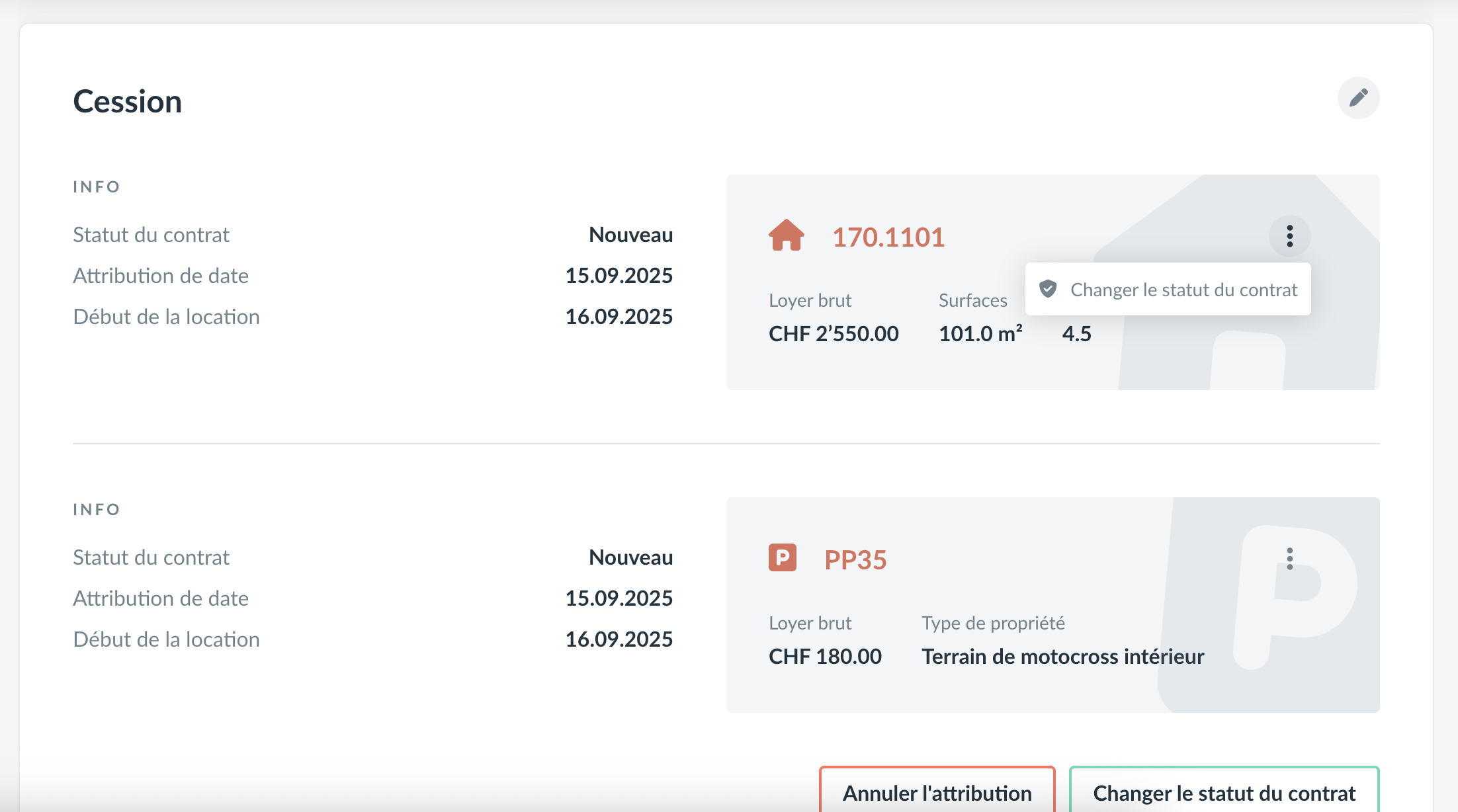Click the pencil edit icon for Cession
This screenshot has height=812, width=1458.
tap(1358, 98)
